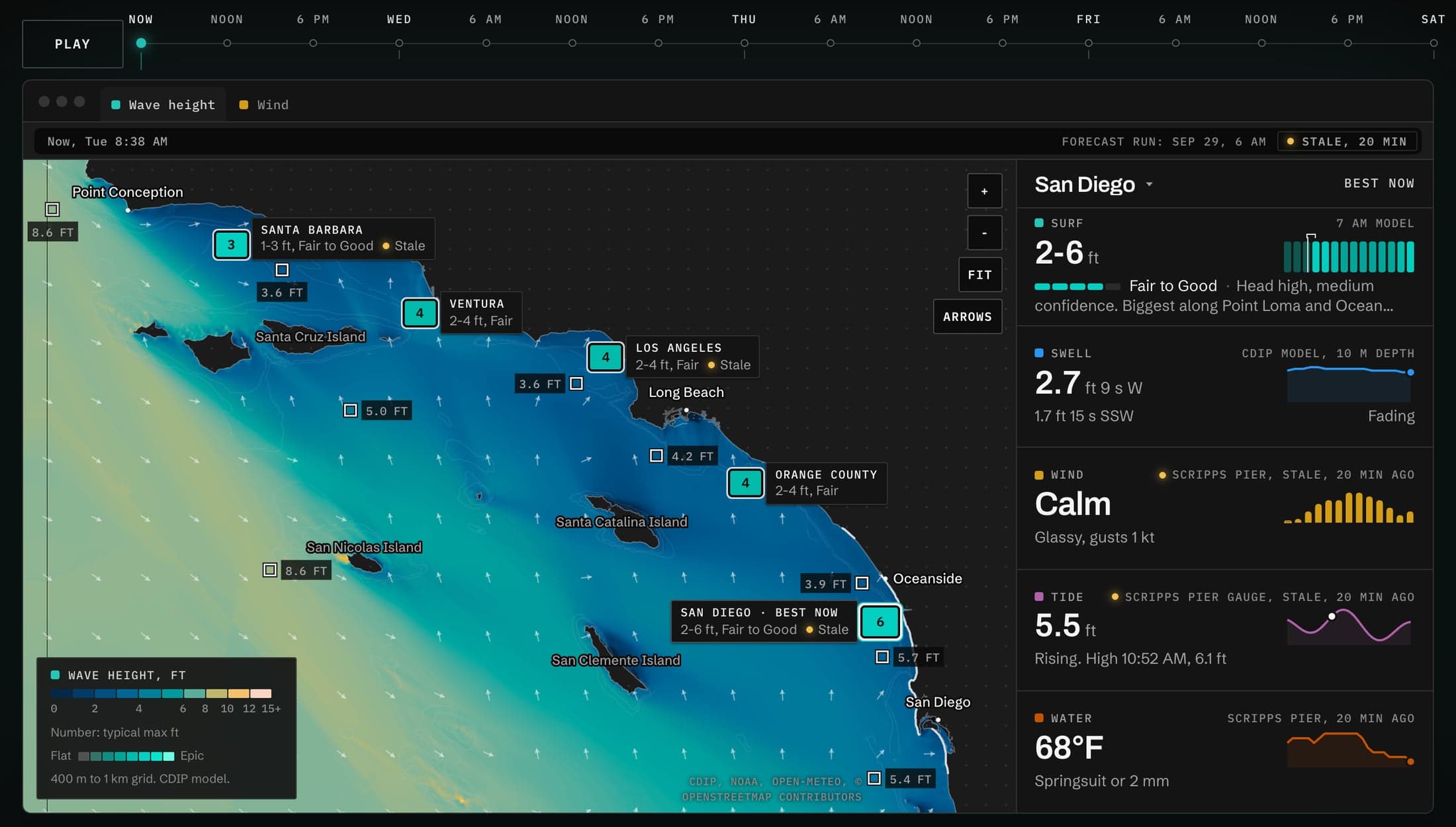Select the SAT timeline point
The image size is (1456, 827).
pyautogui.click(x=1433, y=43)
